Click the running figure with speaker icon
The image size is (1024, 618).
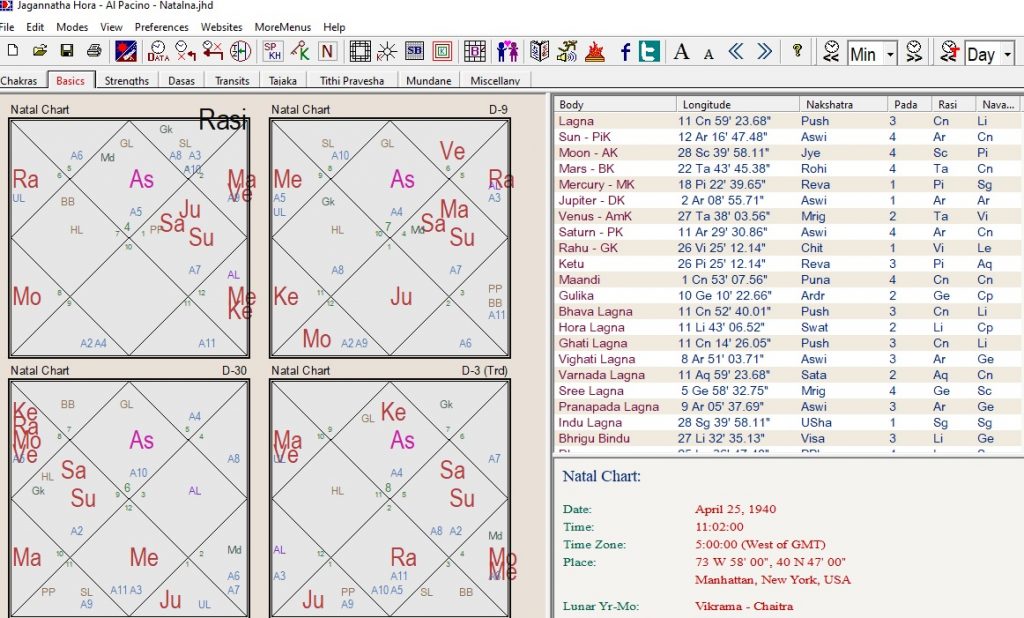(567, 51)
